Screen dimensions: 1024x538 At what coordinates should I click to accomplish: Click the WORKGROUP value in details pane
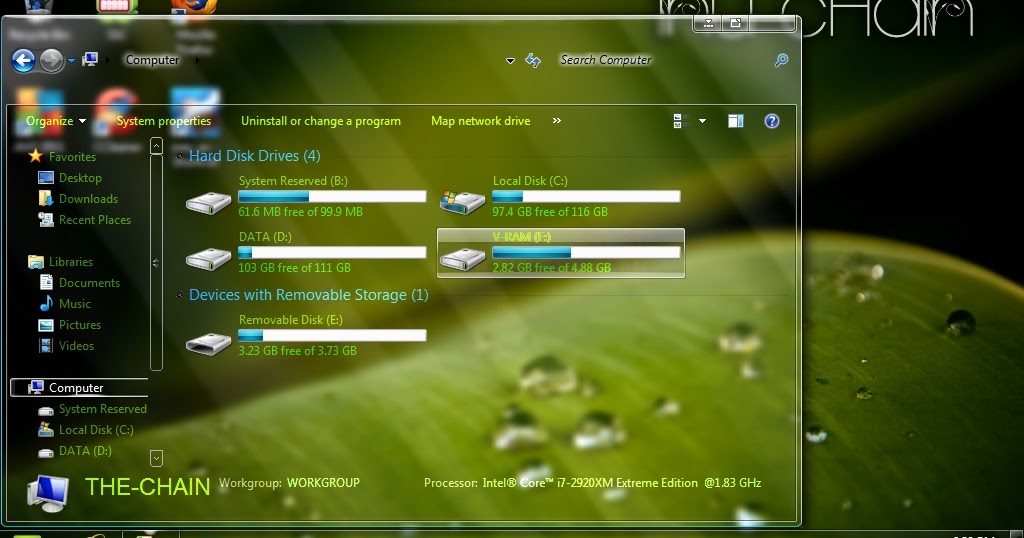click(x=323, y=483)
